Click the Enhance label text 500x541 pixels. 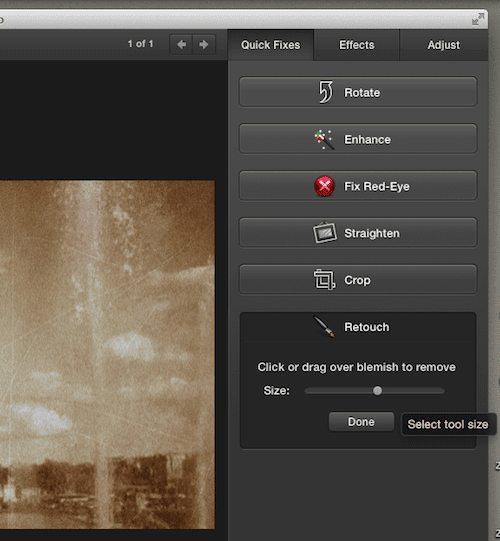click(367, 139)
